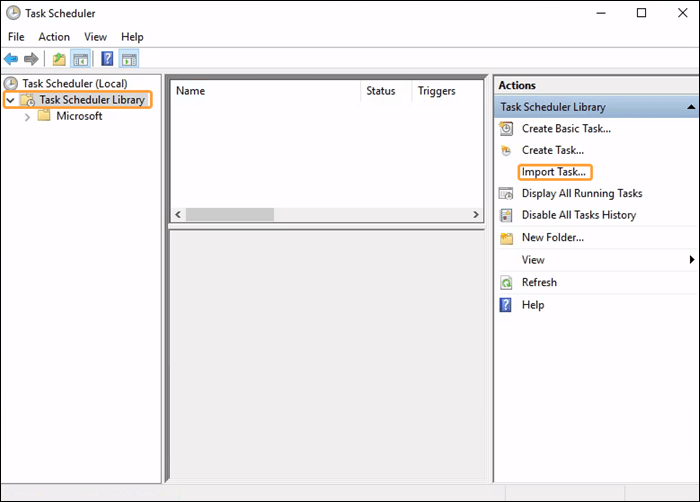The height and width of the screenshot is (502, 700).
Task: Select the Microsoft folder in tree
Action: pyautogui.click(x=79, y=116)
